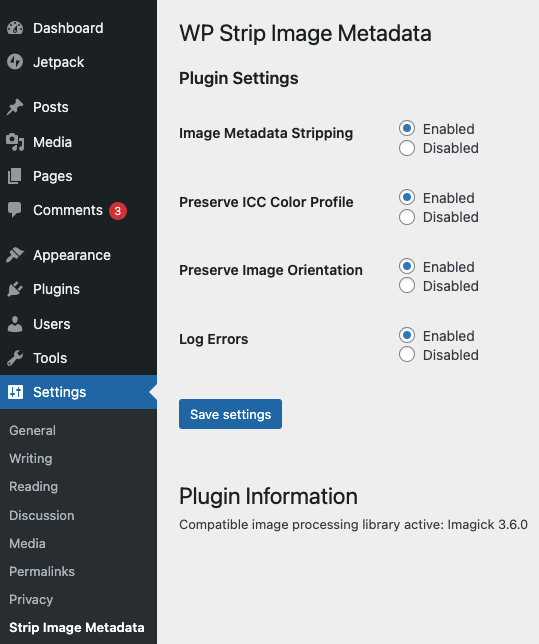Viewport: 539px width, 644px height.
Task: Click the Posts pushpin icon
Action: [15, 107]
